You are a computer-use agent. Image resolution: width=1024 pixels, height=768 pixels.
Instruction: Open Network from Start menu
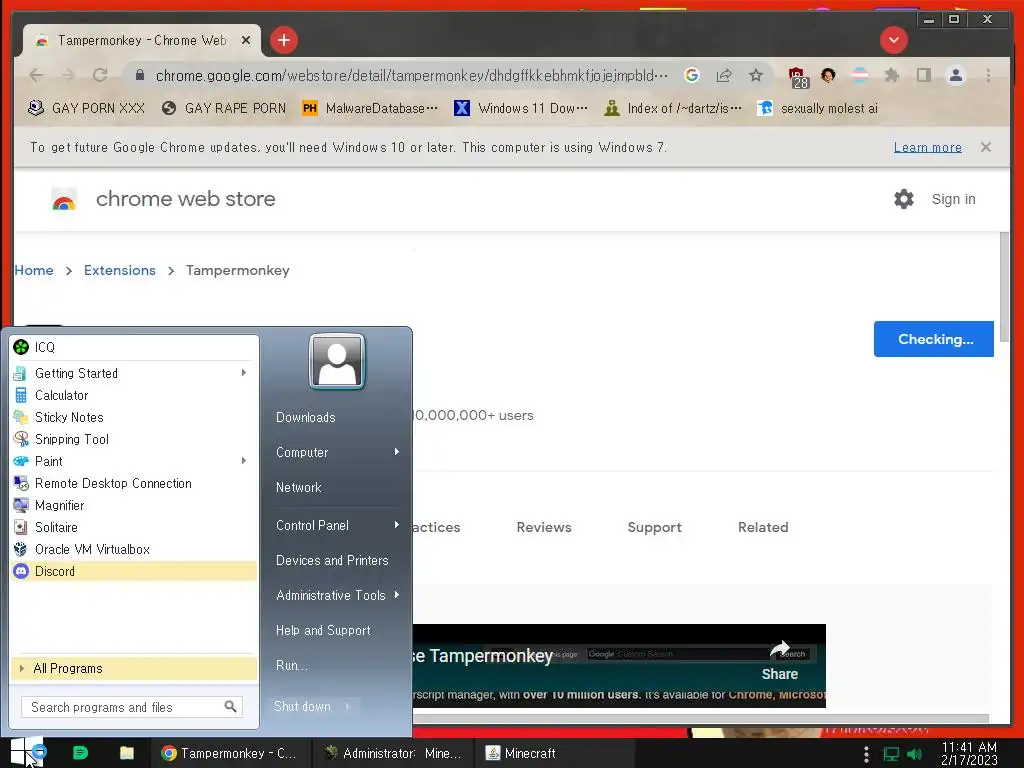298,487
